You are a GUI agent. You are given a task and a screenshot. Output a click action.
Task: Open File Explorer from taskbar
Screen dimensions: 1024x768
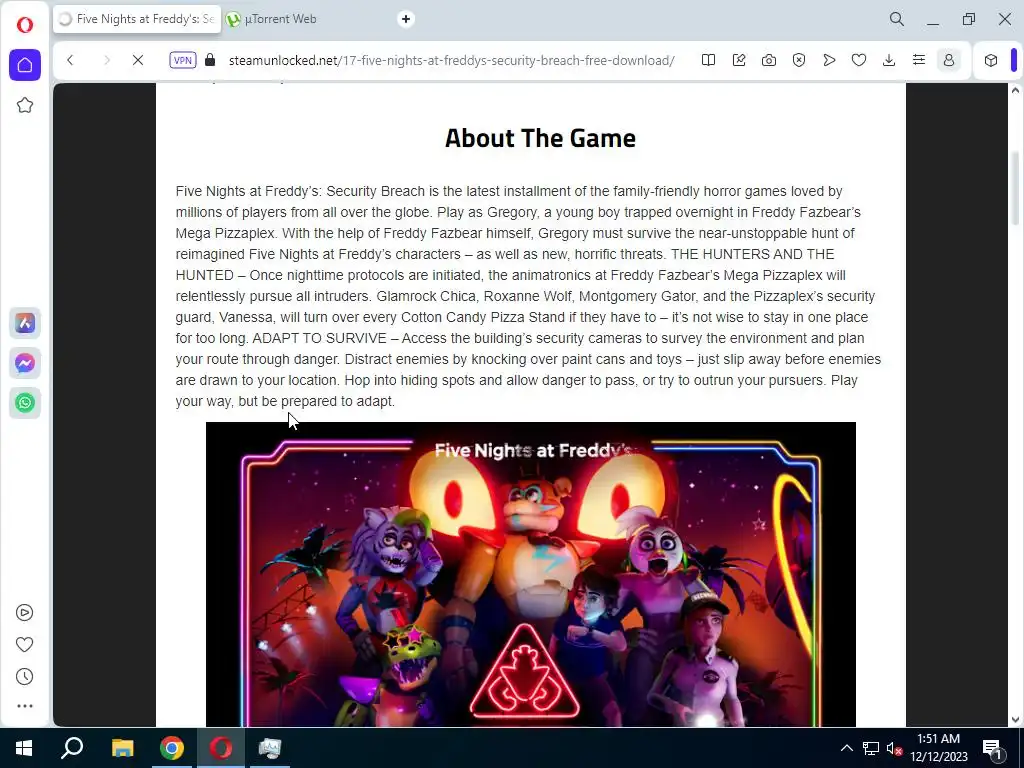coord(122,748)
